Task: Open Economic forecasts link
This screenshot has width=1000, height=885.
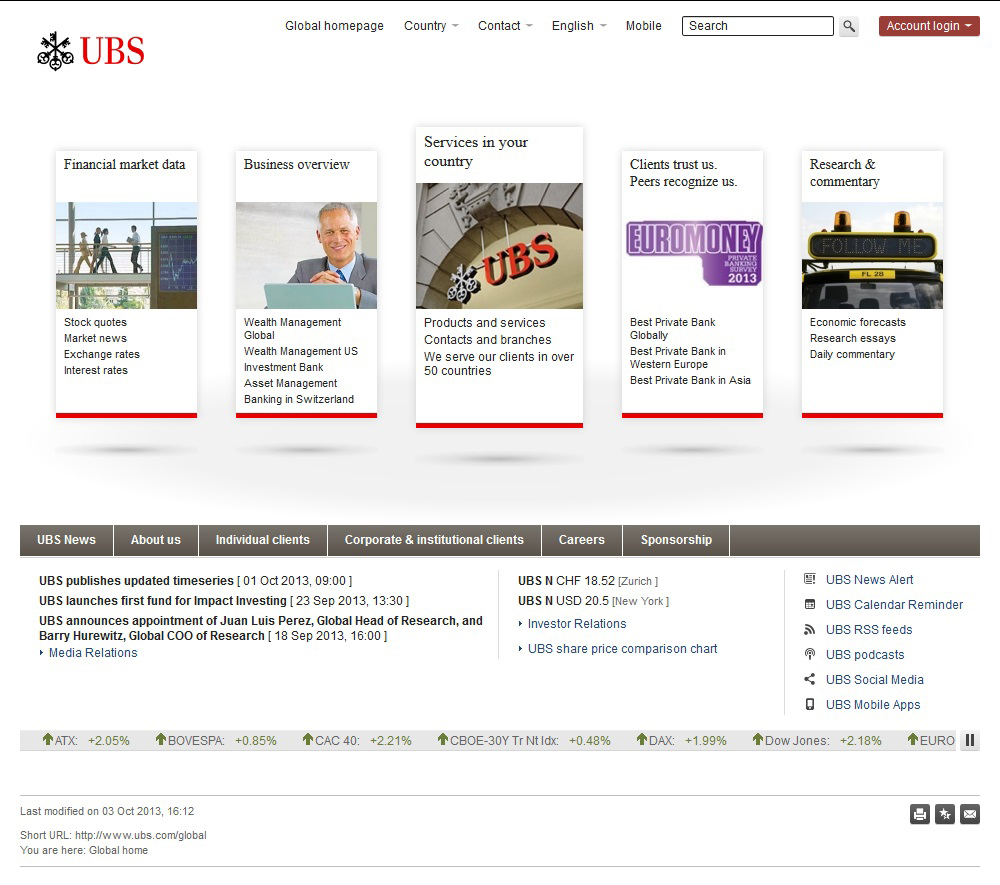Action: coord(858,323)
